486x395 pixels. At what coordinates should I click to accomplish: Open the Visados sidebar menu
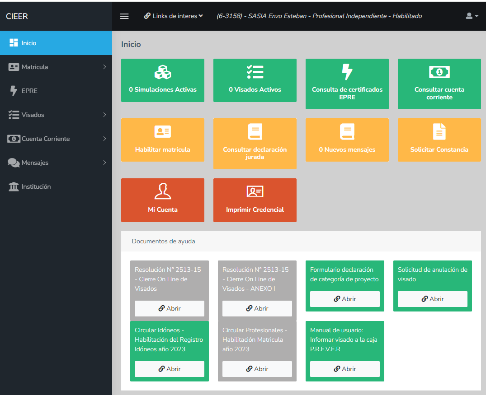click(x=56, y=115)
